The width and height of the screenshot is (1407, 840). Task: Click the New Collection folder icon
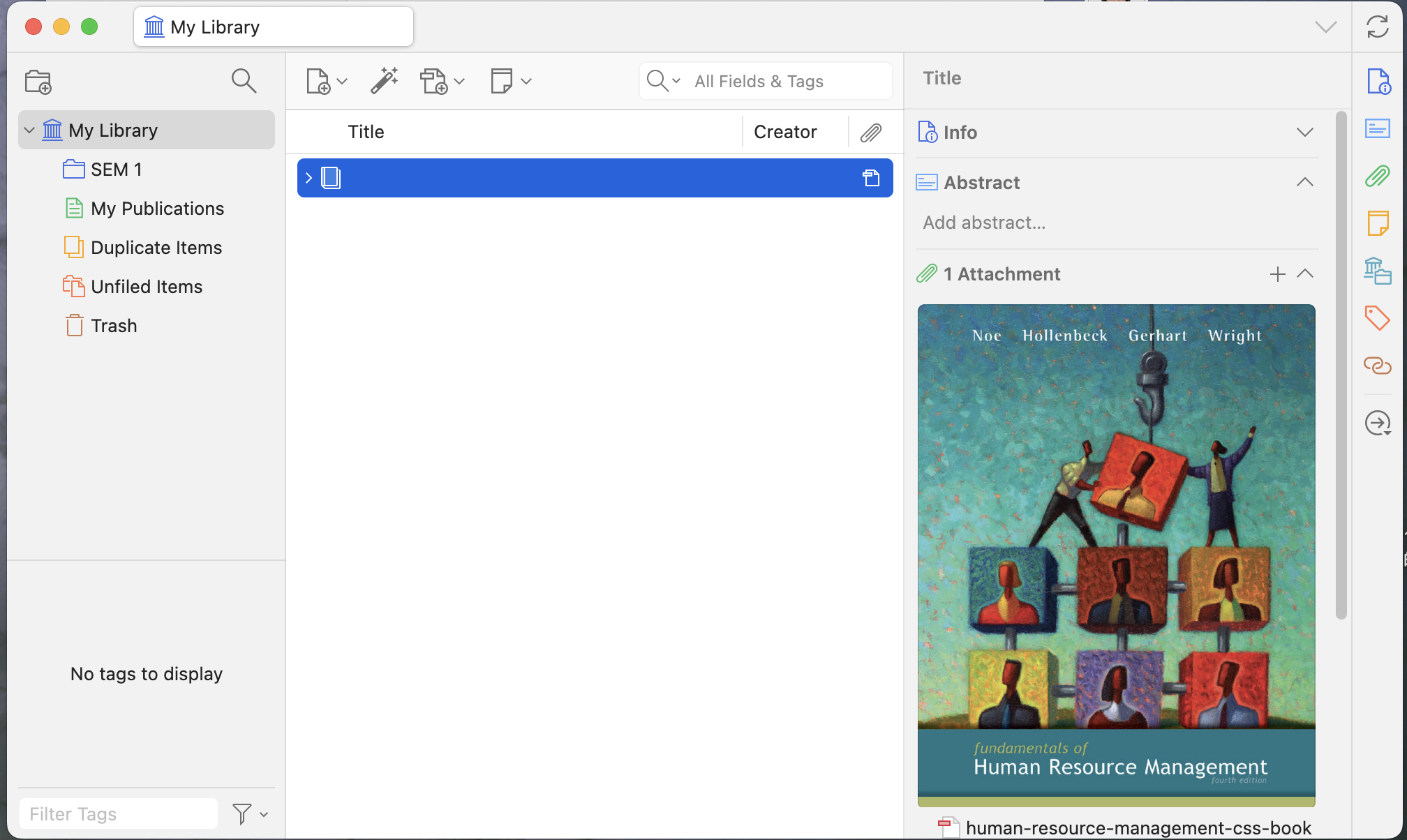pyautogui.click(x=38, y=82)
